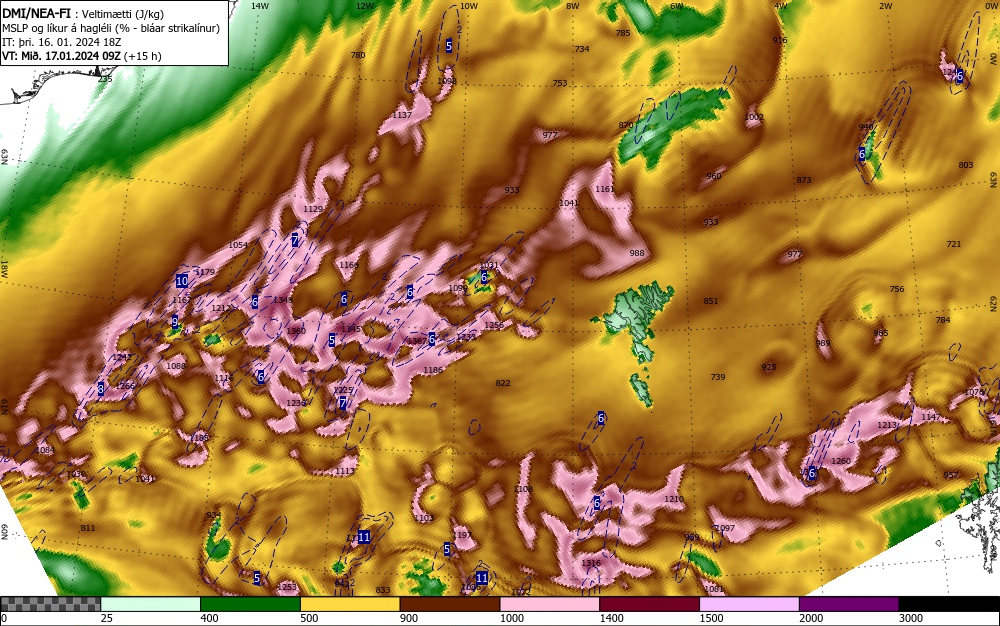
Task: Select the blue hail marker labeled 9
Action: click(175, 323)
